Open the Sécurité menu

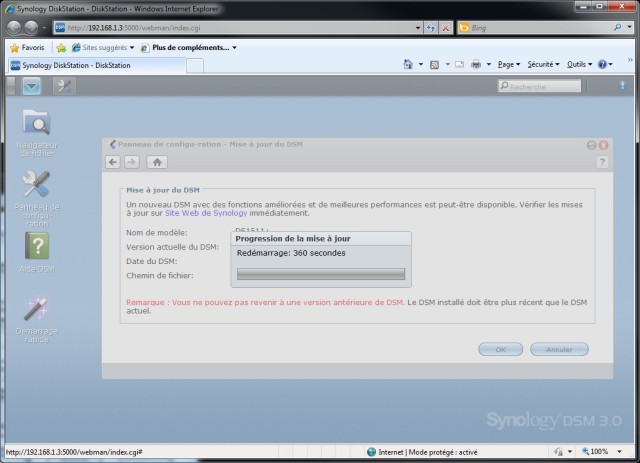(543, 65)
